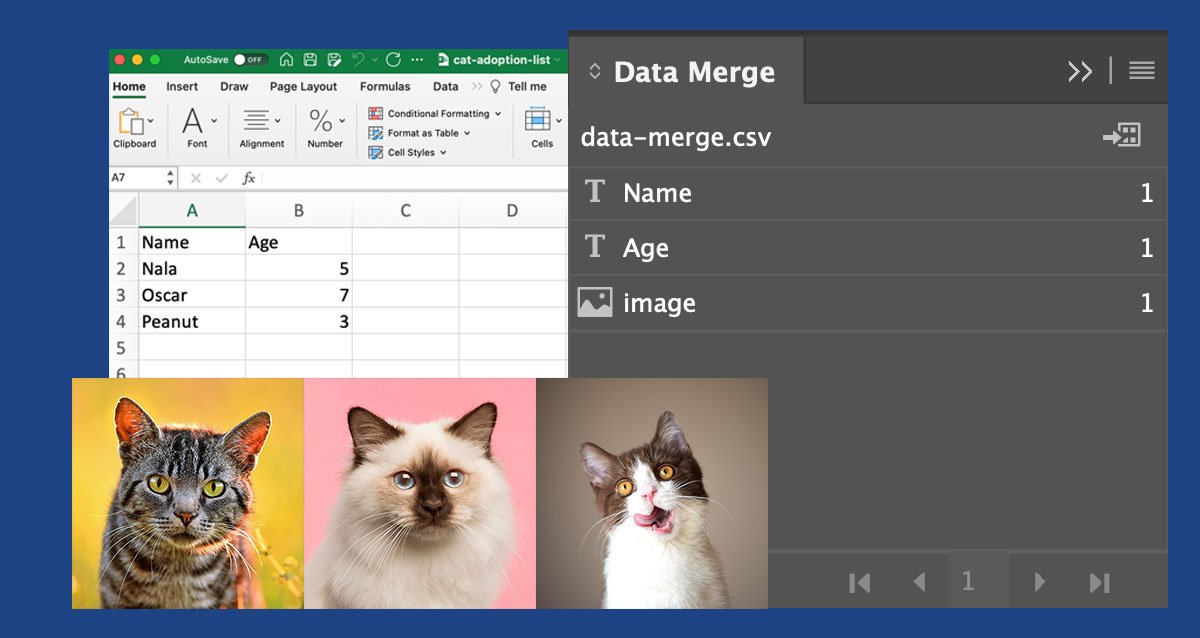Click the Tell me lightbulb search

(x=518, y=87)
